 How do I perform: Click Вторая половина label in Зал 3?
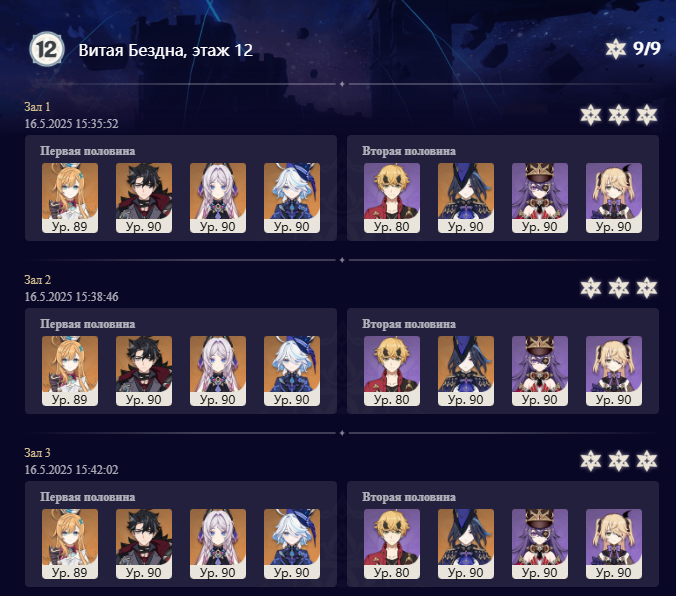(409, 497)
